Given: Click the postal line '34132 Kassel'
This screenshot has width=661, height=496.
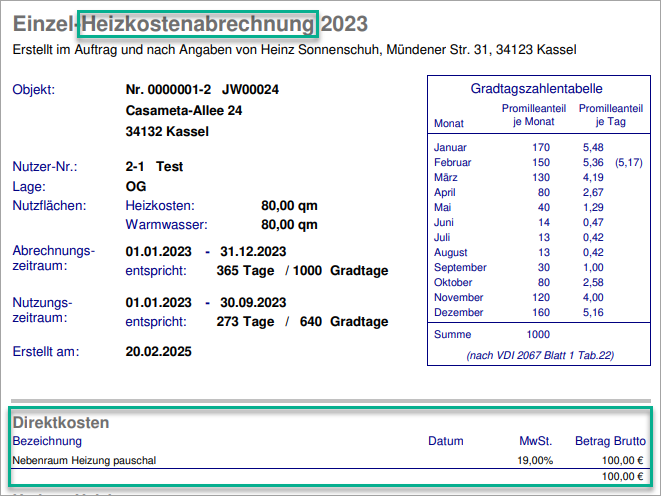Looking at the screenshot, I should [x=167, y=131].
